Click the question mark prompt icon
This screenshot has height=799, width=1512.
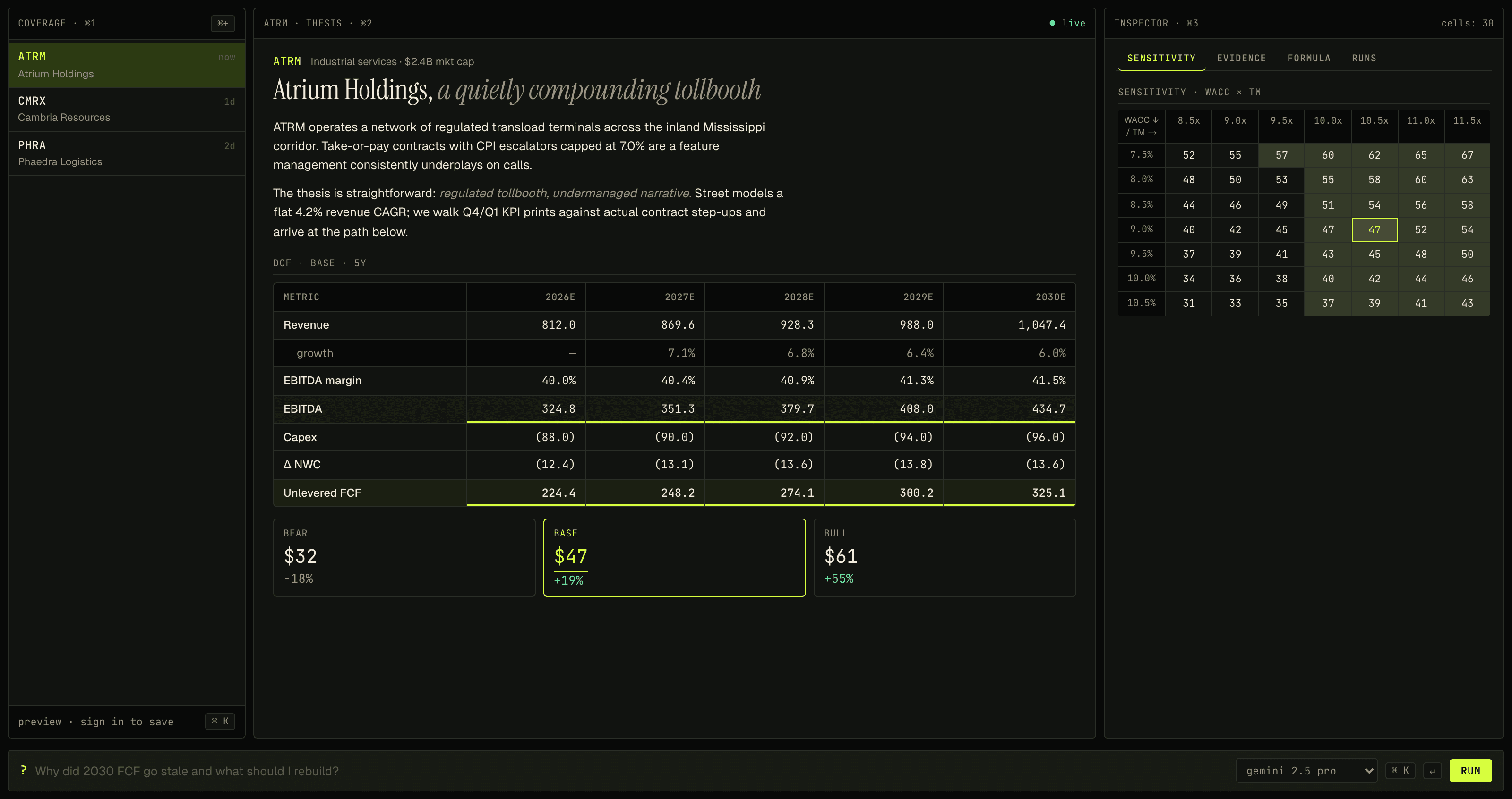pos(23,770)
